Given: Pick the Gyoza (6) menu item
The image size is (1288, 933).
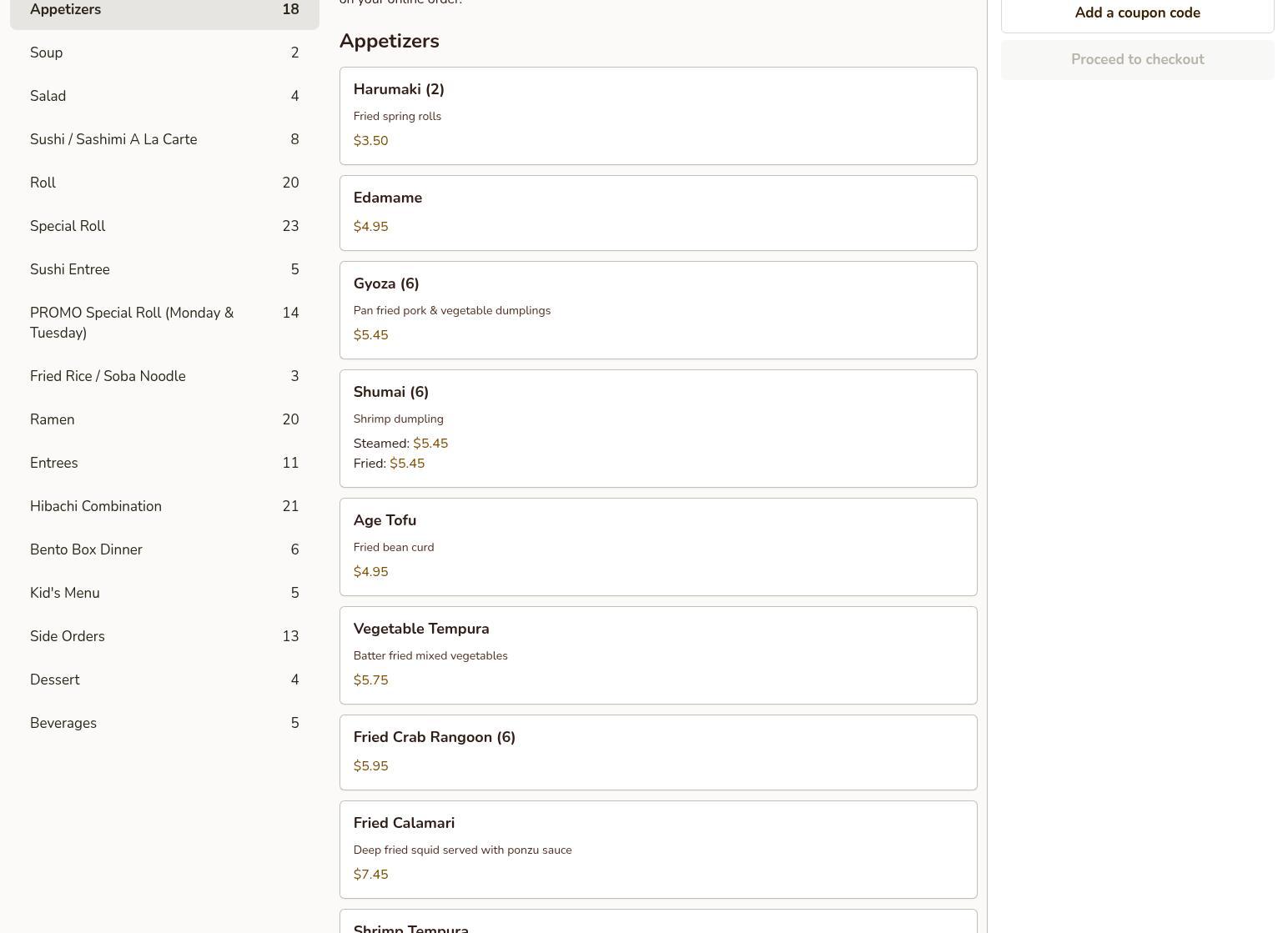Looking at the screenshot, I should coord(657,310).
